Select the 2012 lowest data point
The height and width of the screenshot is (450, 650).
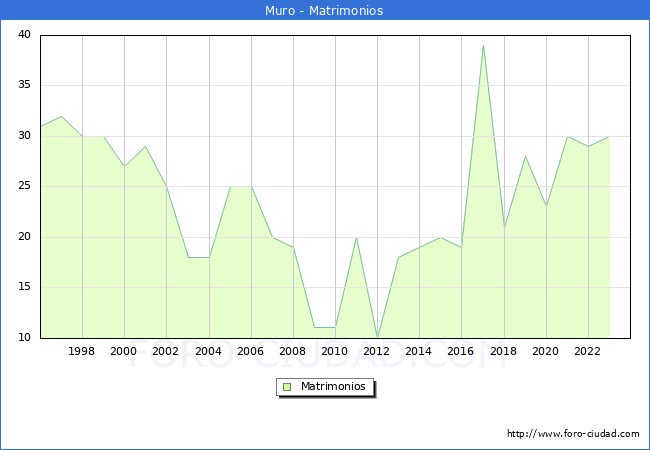point(377,337)
